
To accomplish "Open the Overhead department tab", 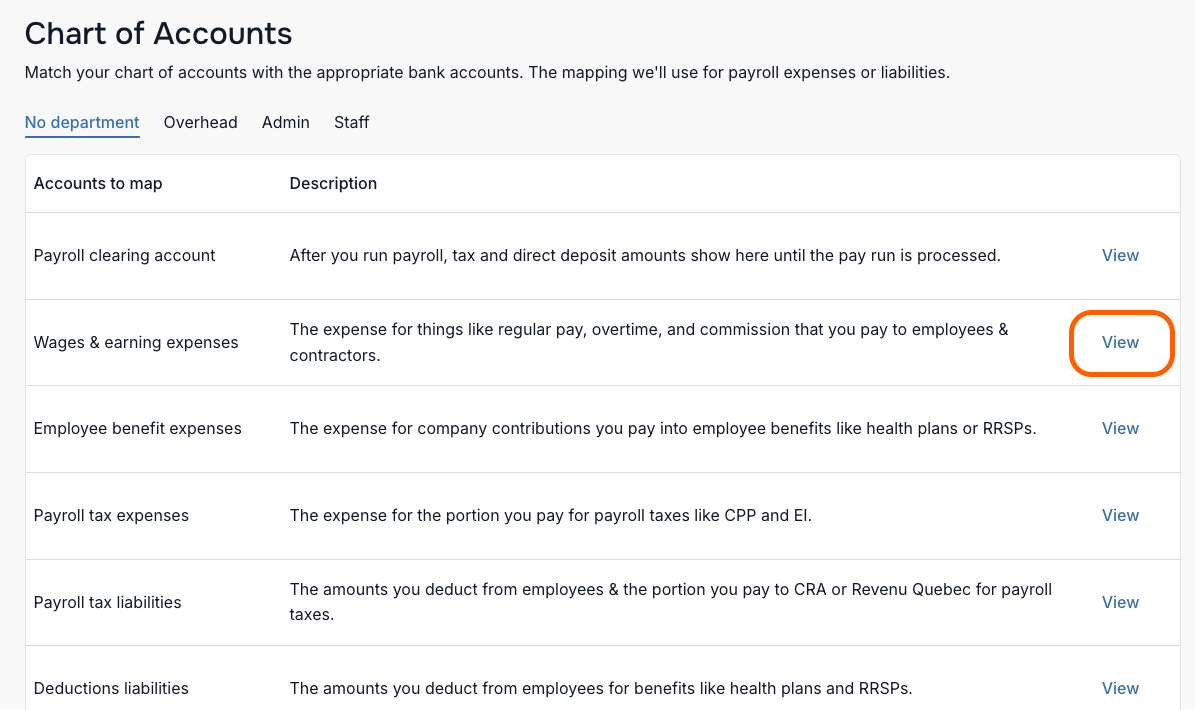I will click(x=200, y=123).
